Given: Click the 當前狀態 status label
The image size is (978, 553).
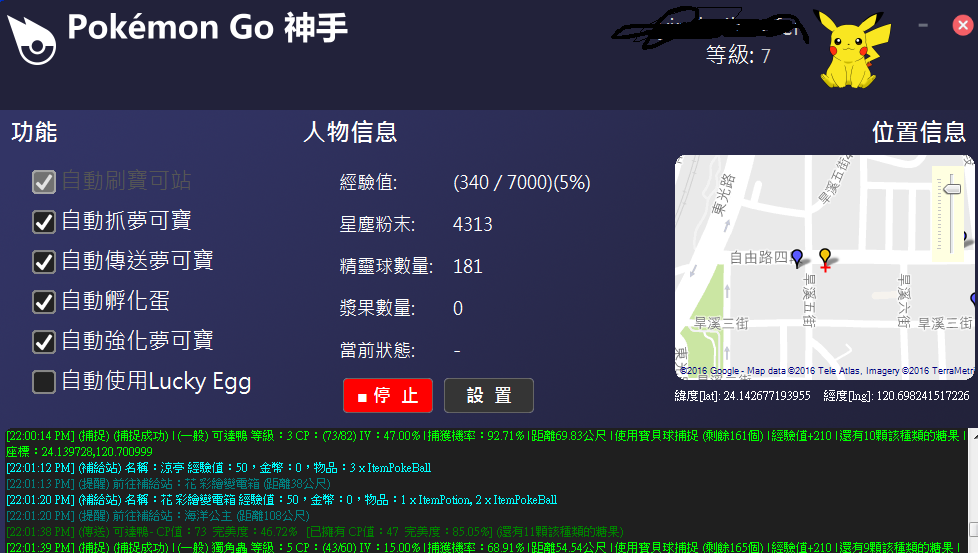Looking at the screenshot, I should [x=377, y=350].
